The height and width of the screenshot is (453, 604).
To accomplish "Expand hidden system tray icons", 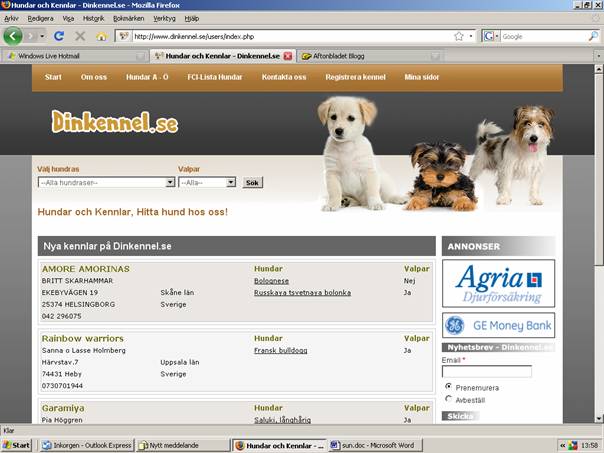I will click(x=562, y=446).
